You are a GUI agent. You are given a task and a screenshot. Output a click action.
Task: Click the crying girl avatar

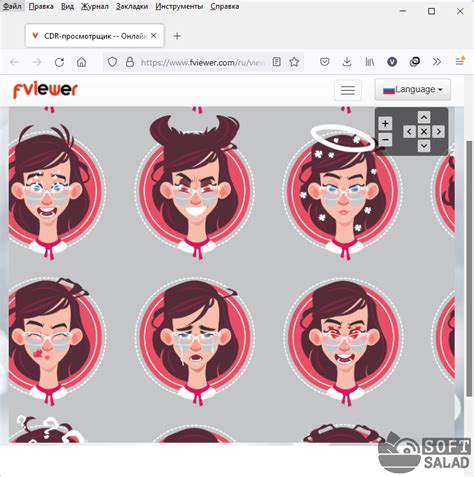tap(195, 342)
